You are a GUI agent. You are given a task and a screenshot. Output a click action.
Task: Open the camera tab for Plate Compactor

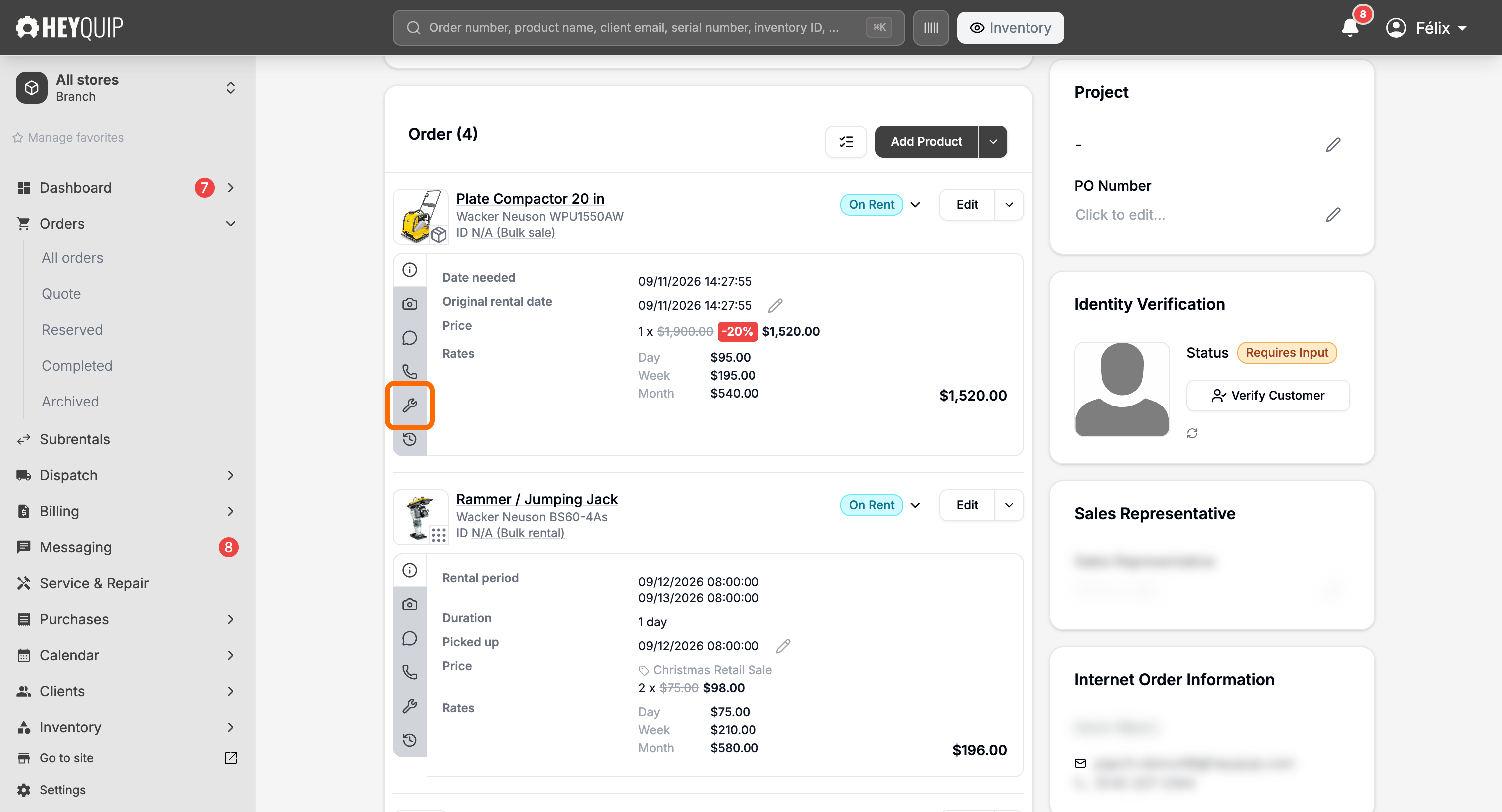click(410, 304)
